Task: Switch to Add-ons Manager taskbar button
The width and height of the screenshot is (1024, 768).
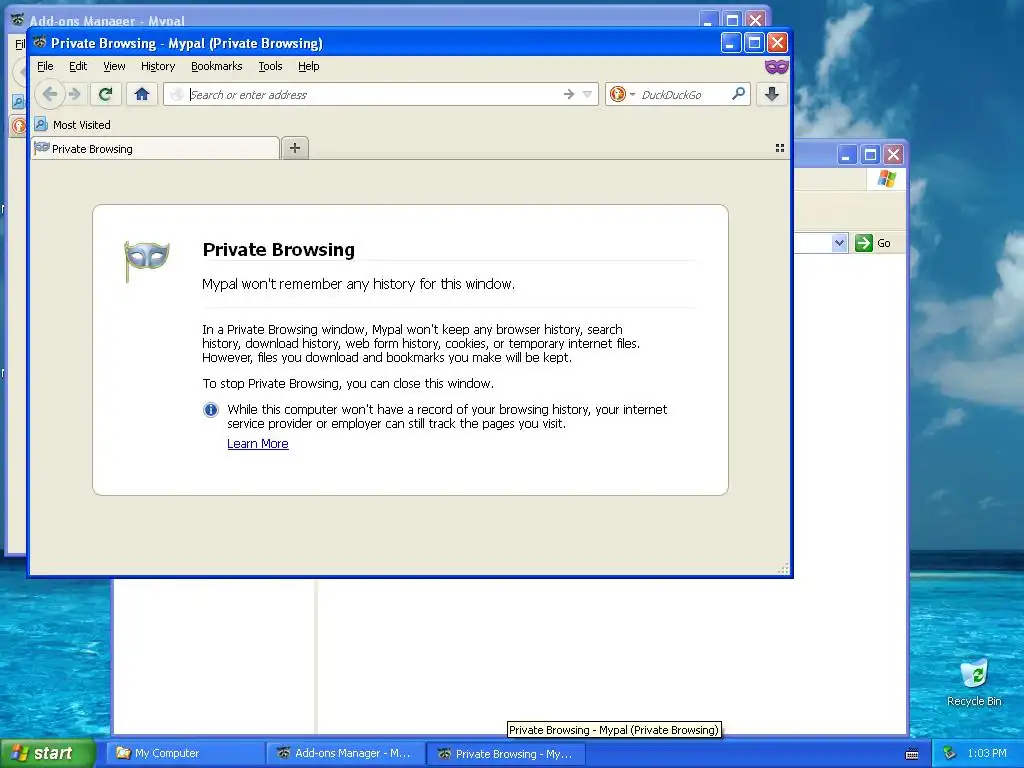Action: [x=345, y=753]
